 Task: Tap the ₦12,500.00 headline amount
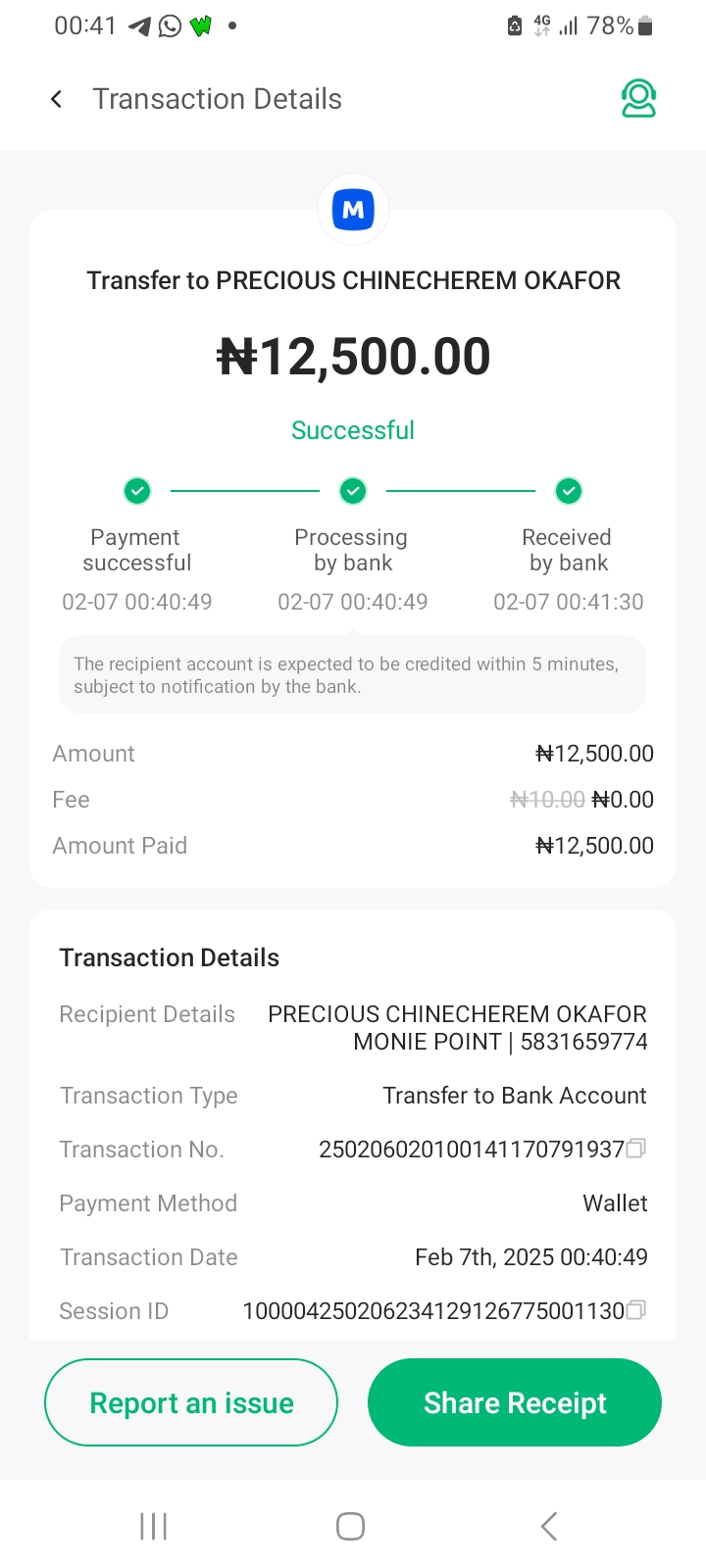(x=353, y=357)
